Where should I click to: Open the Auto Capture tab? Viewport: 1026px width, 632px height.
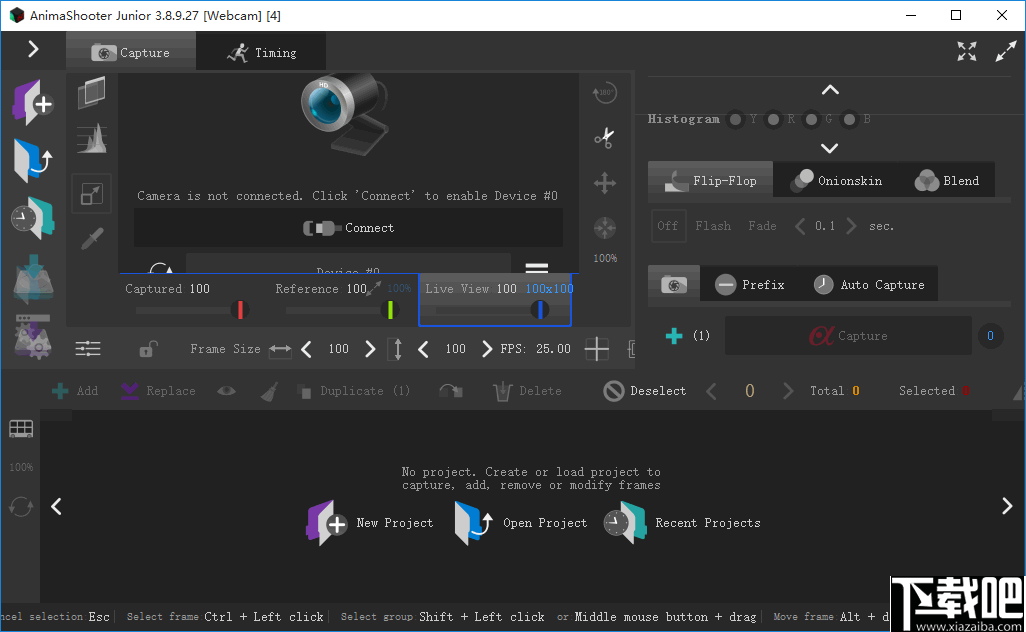point(869,285)
